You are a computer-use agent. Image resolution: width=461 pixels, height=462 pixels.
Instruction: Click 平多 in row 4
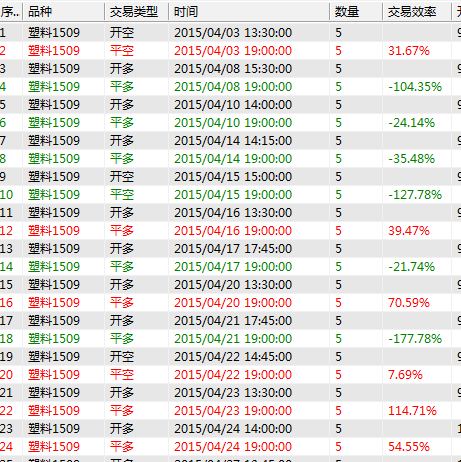[122, 87]
